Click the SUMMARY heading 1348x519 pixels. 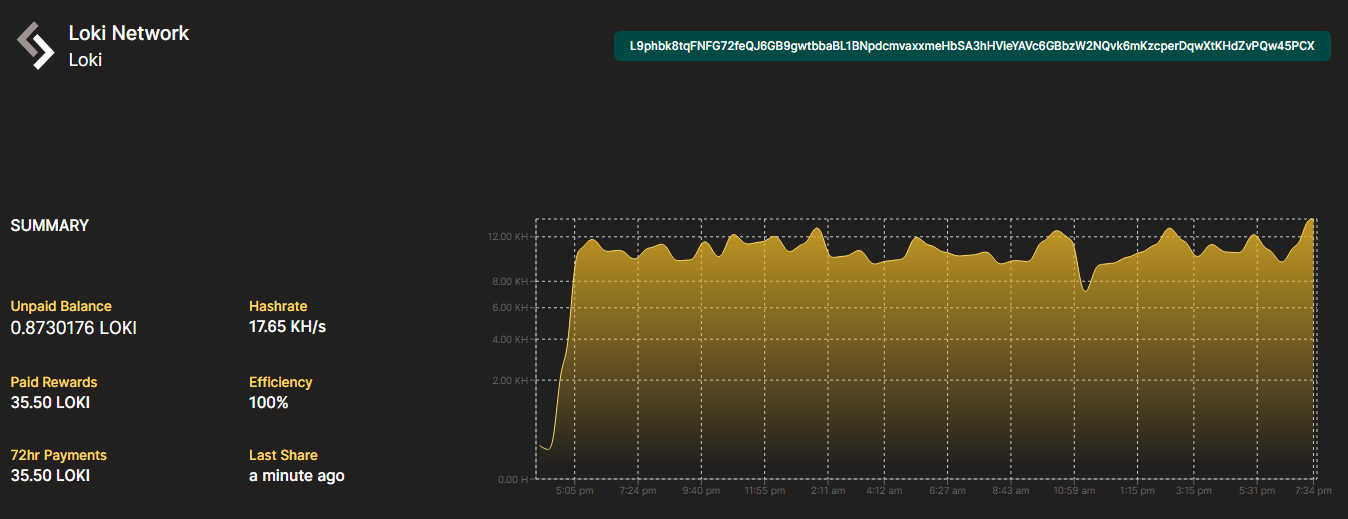(50, 226)
